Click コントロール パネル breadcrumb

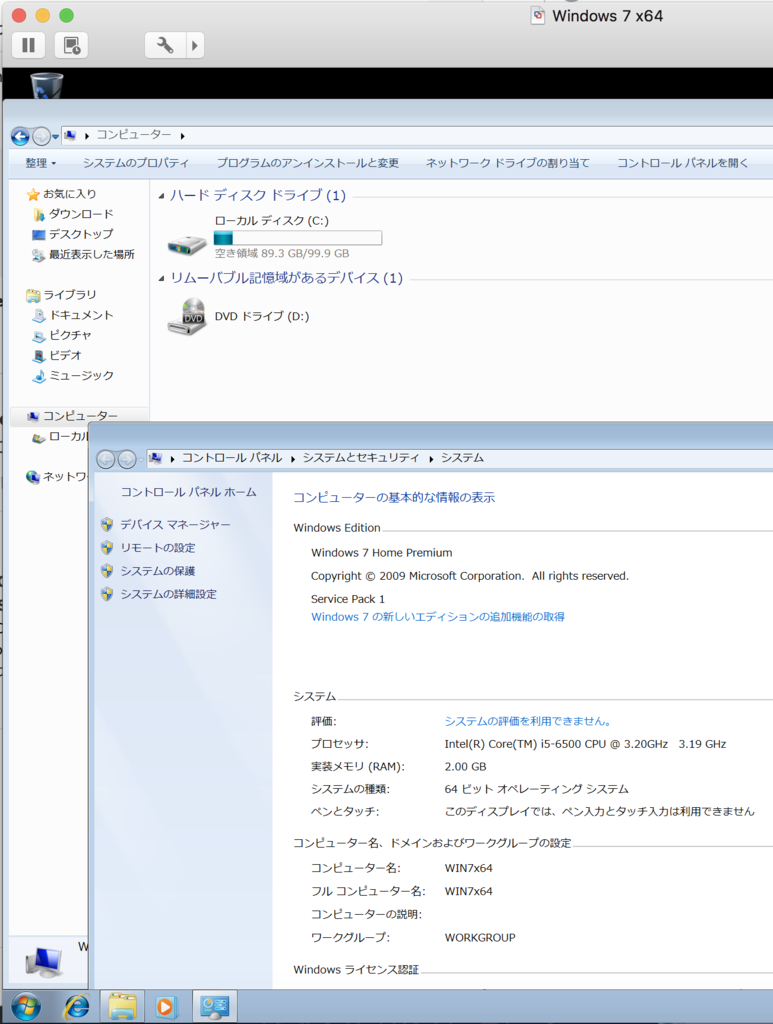coord(232,458)
